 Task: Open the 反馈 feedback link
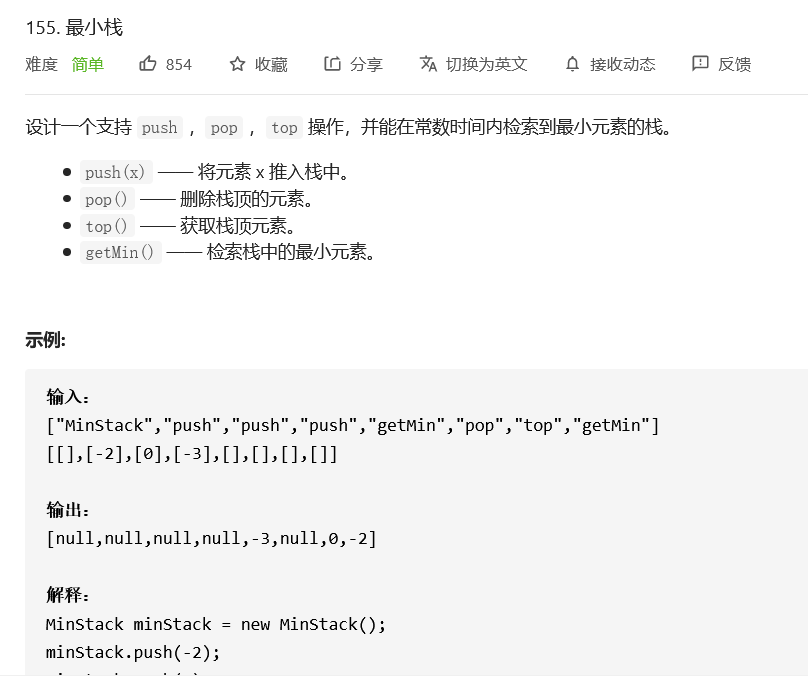click(x=734, y=64)
